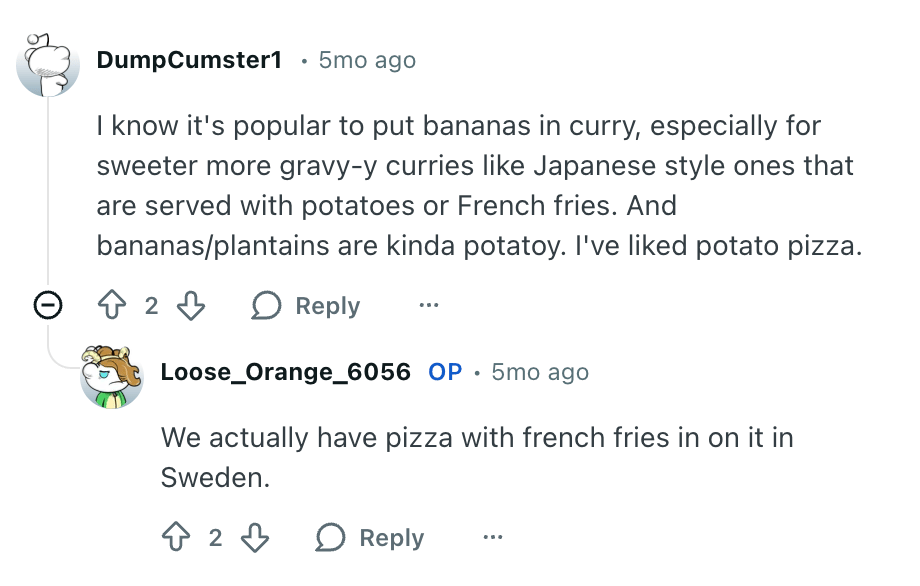Open more options on Loose_Orange_6056's reply
The width and height of the screenshot is (920, 586).
(493, 537)
